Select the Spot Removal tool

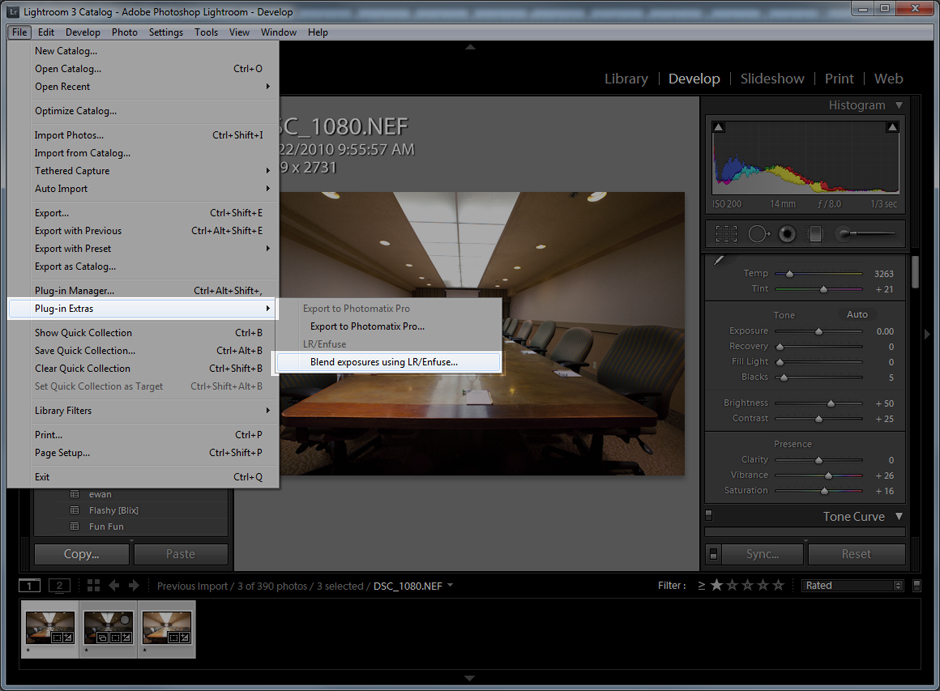[758, 234]
